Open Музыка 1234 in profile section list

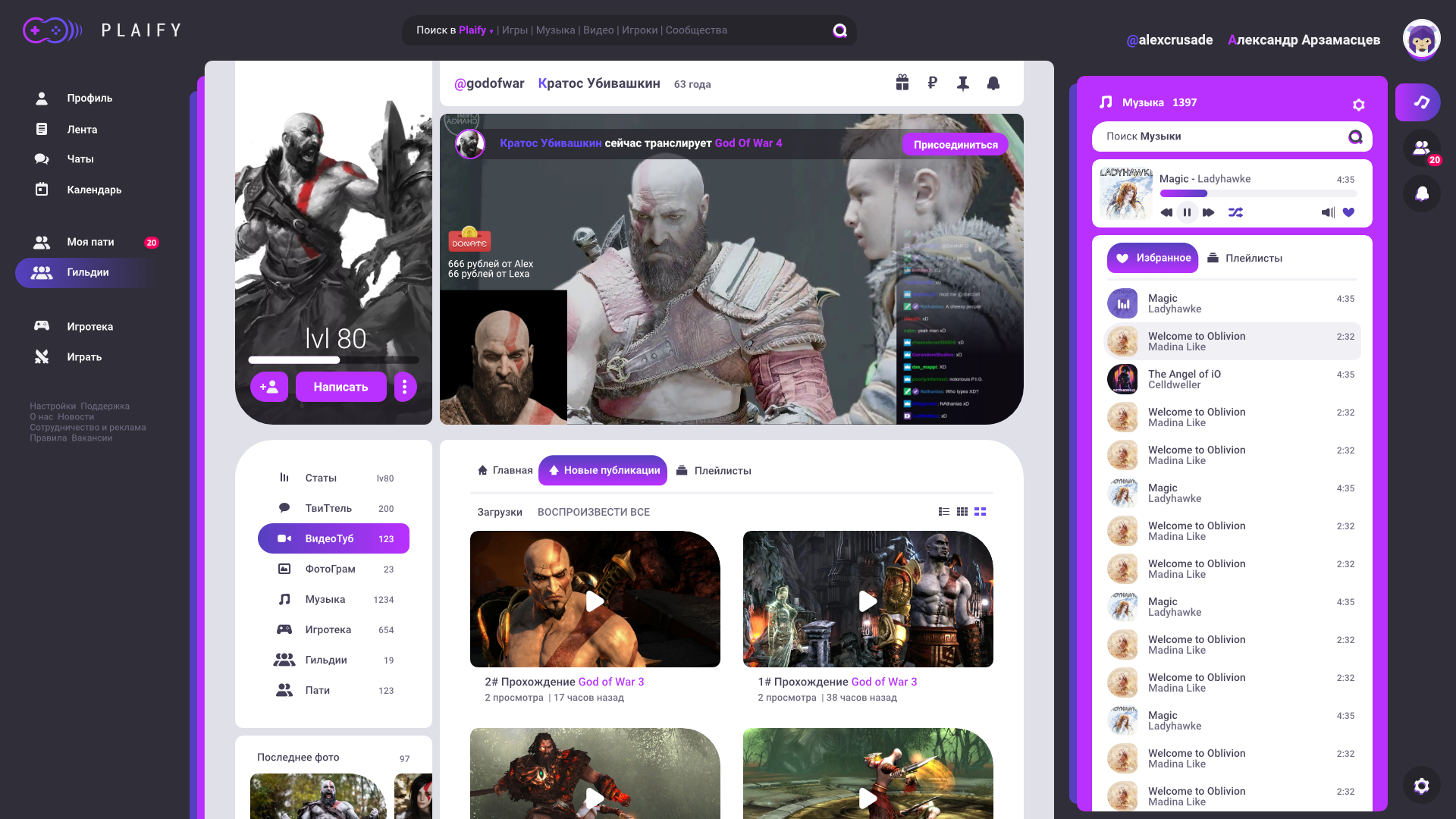[x=334, y=599]
